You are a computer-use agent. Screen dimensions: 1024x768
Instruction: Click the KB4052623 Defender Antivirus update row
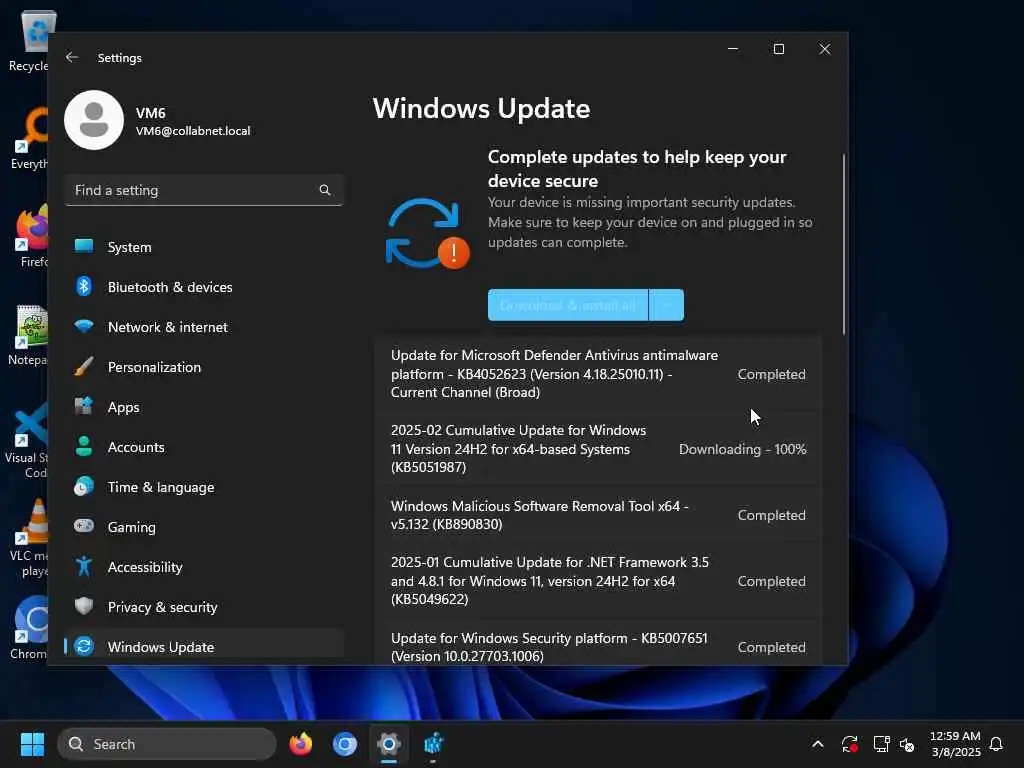coord(598,374)
